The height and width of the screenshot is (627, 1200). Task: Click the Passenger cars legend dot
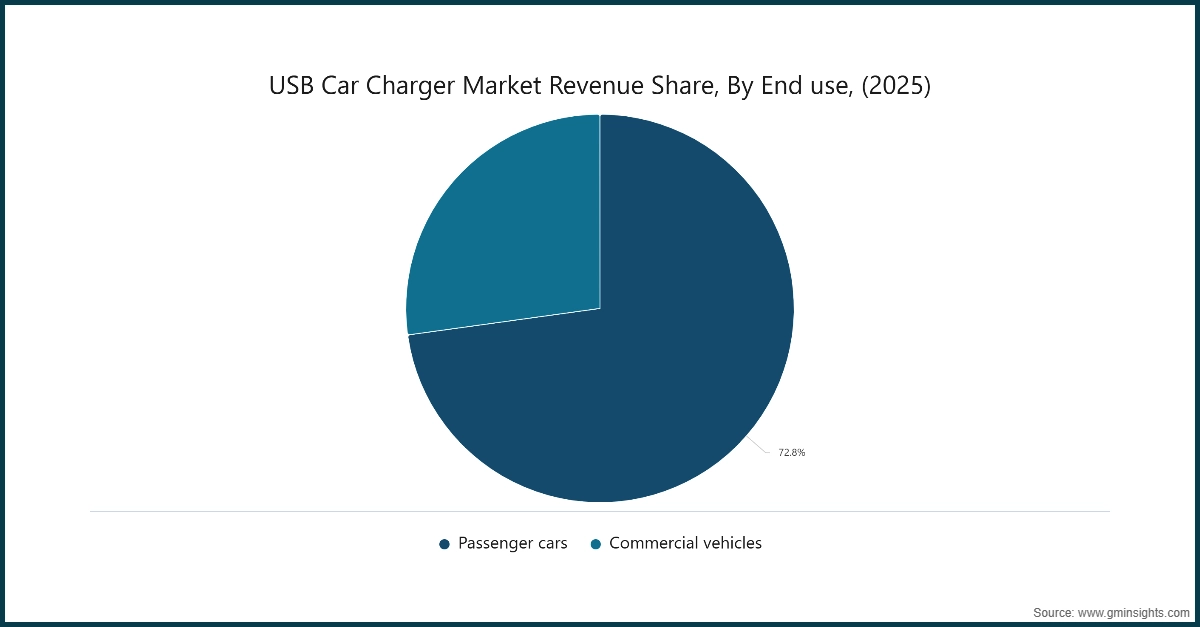click(x=444, y=544)
